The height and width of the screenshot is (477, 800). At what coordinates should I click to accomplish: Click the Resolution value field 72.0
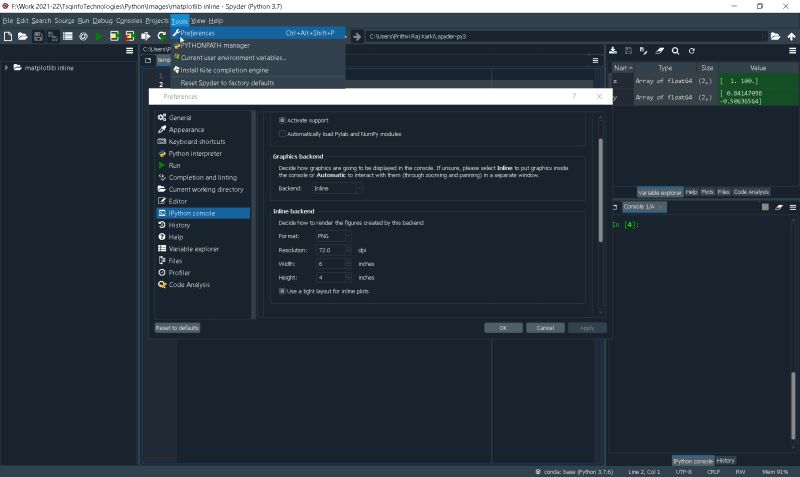click(x=331, y=249)
